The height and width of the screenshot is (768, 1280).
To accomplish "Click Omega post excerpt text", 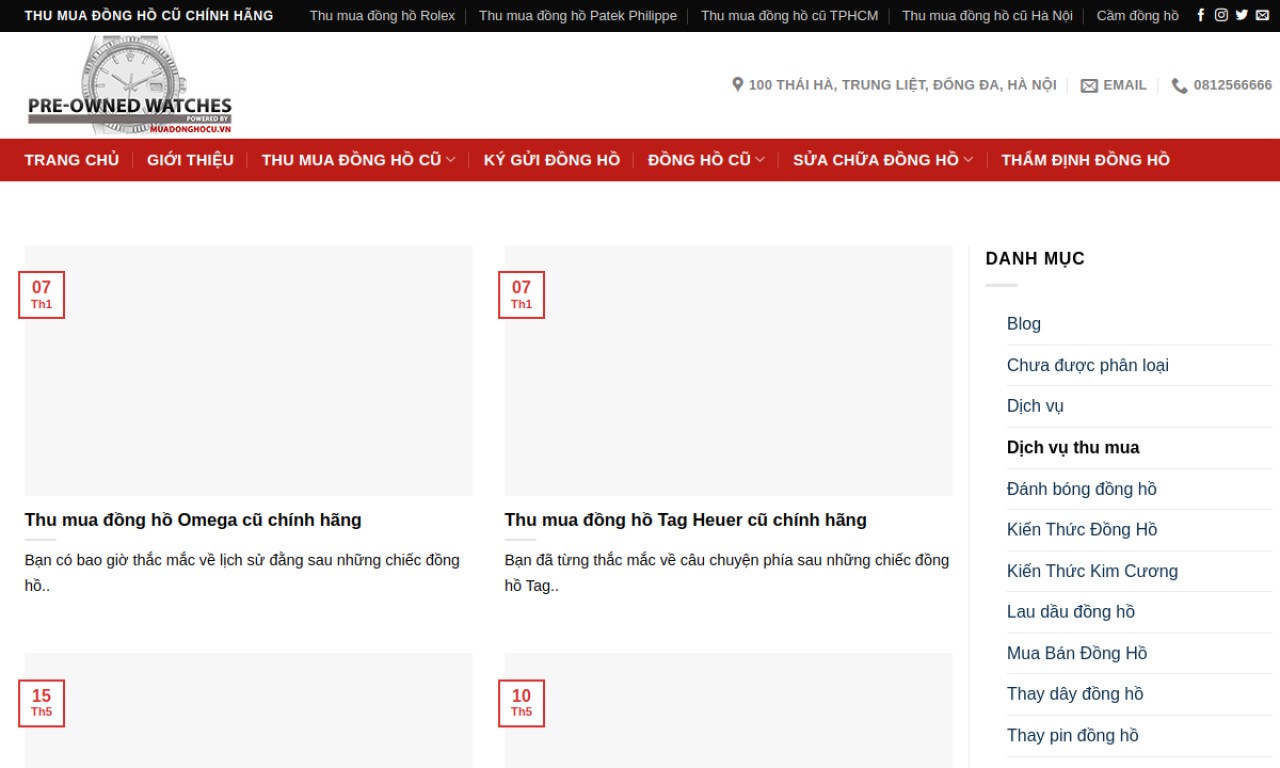I will tap(242, 573).
